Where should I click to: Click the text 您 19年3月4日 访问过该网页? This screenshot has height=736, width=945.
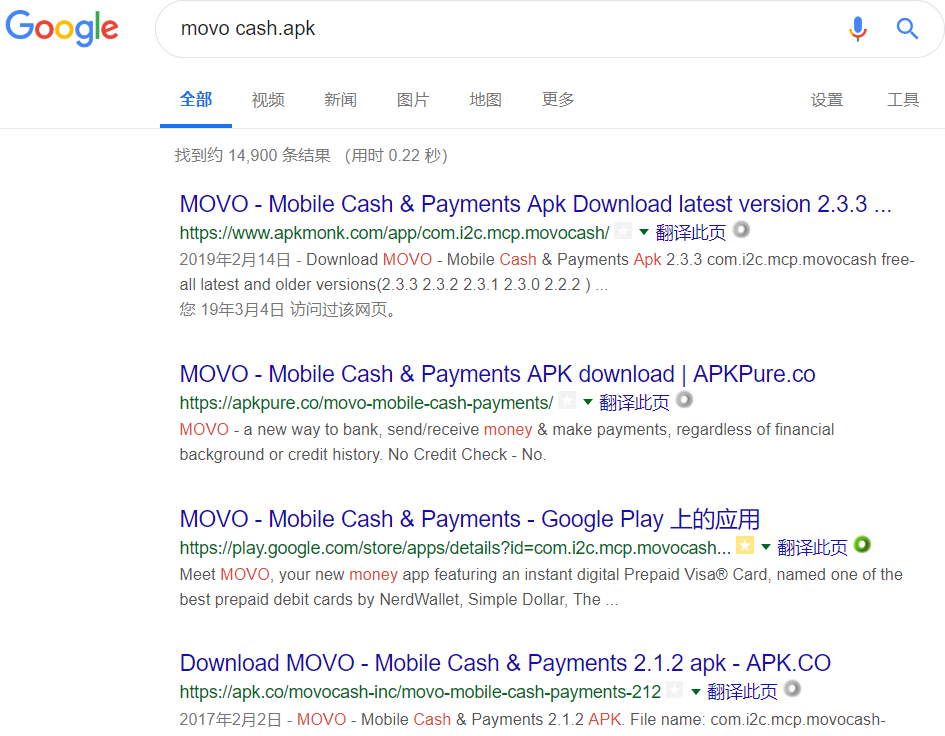(x=288, y=309)
